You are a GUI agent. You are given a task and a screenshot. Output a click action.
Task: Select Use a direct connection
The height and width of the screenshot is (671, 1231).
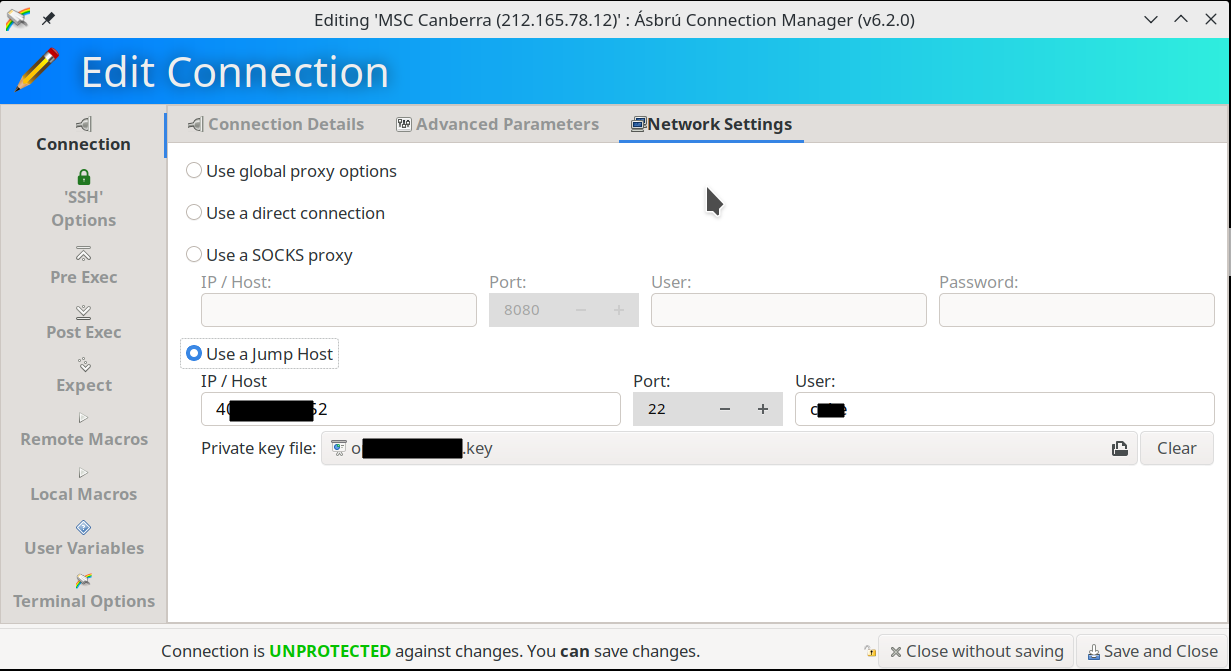pyautogui.click(x=193, y=212)
